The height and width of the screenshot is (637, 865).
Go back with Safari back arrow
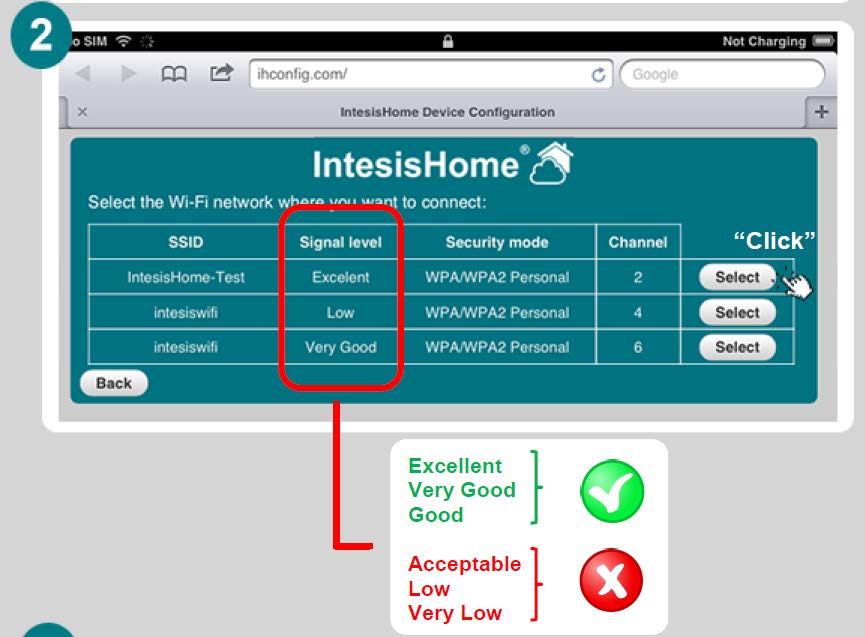click(83, 73)
